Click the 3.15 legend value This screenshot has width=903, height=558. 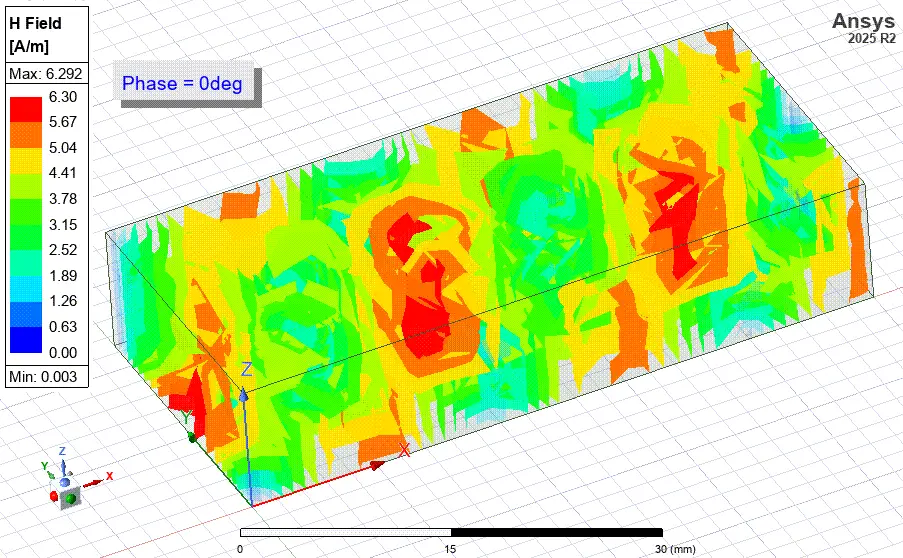click(x=63, y=224)
